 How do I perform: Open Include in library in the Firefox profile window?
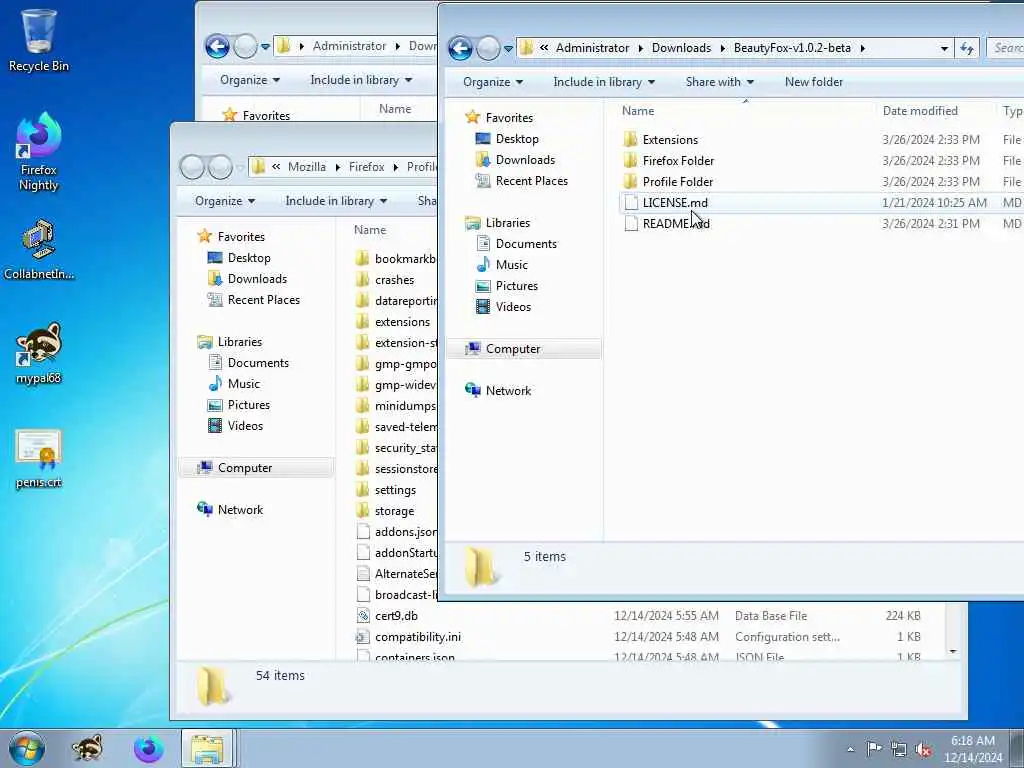336,200
